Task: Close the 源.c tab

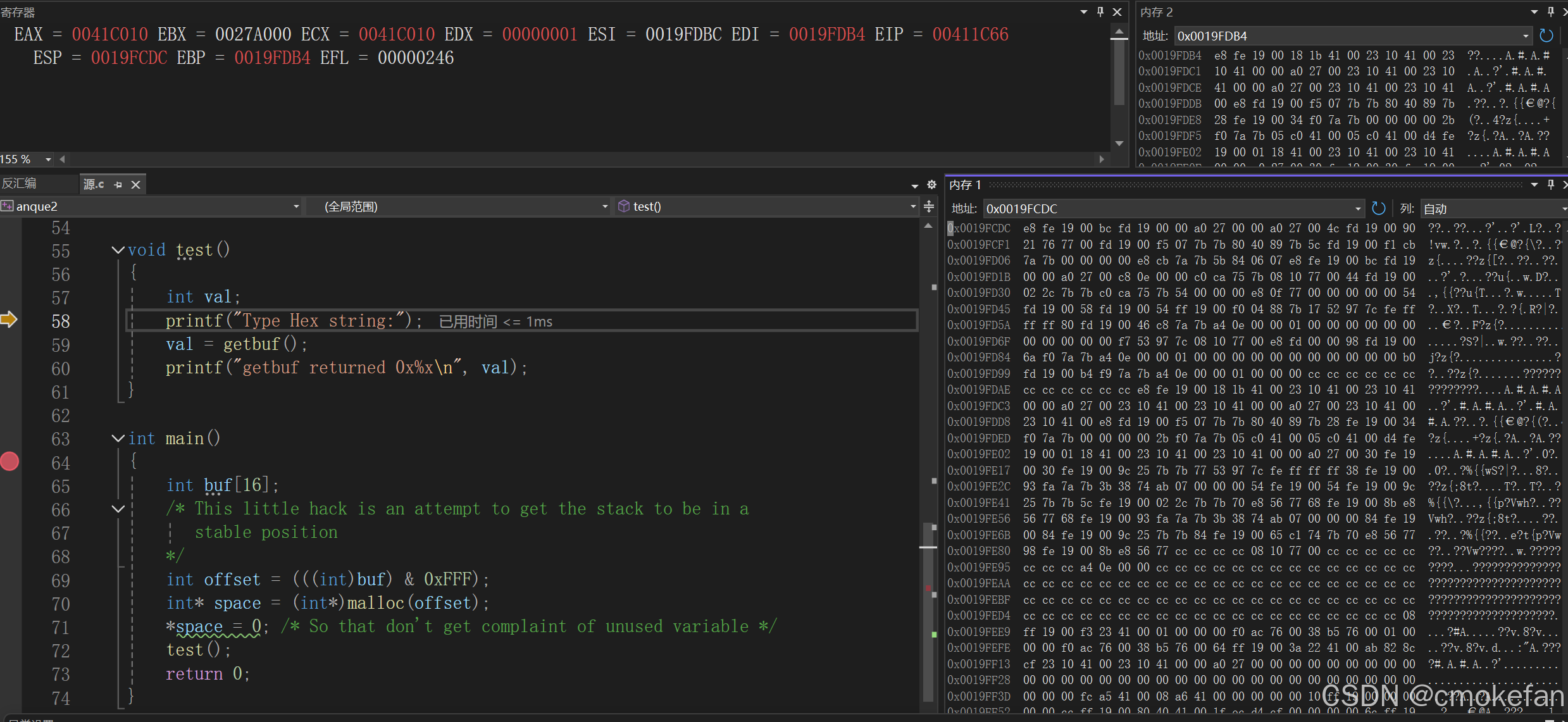Action: click(135, 185)
